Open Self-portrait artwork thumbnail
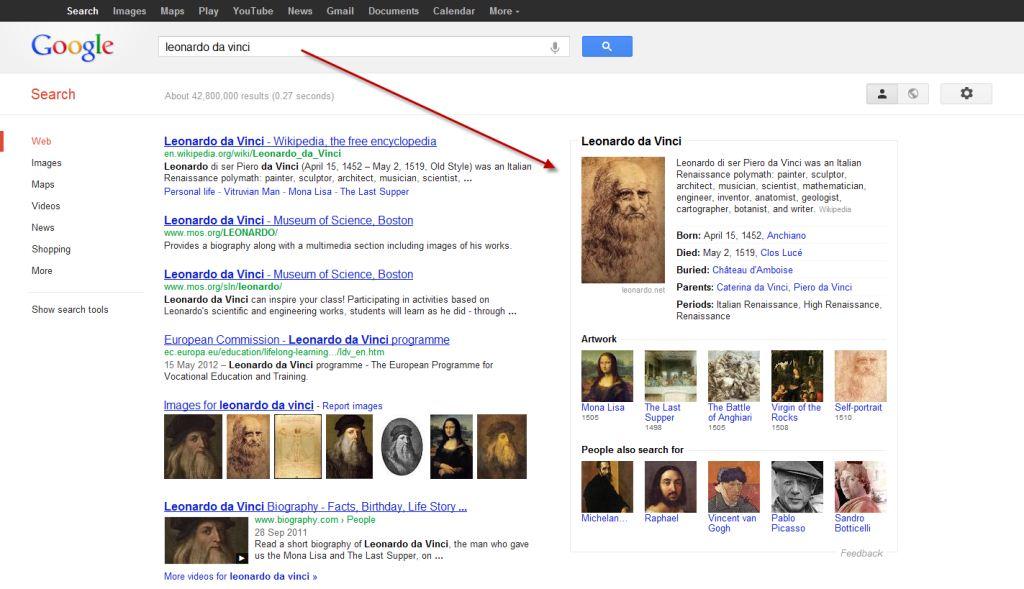Viewport: 1024px width, 589px height. point(860,375)
